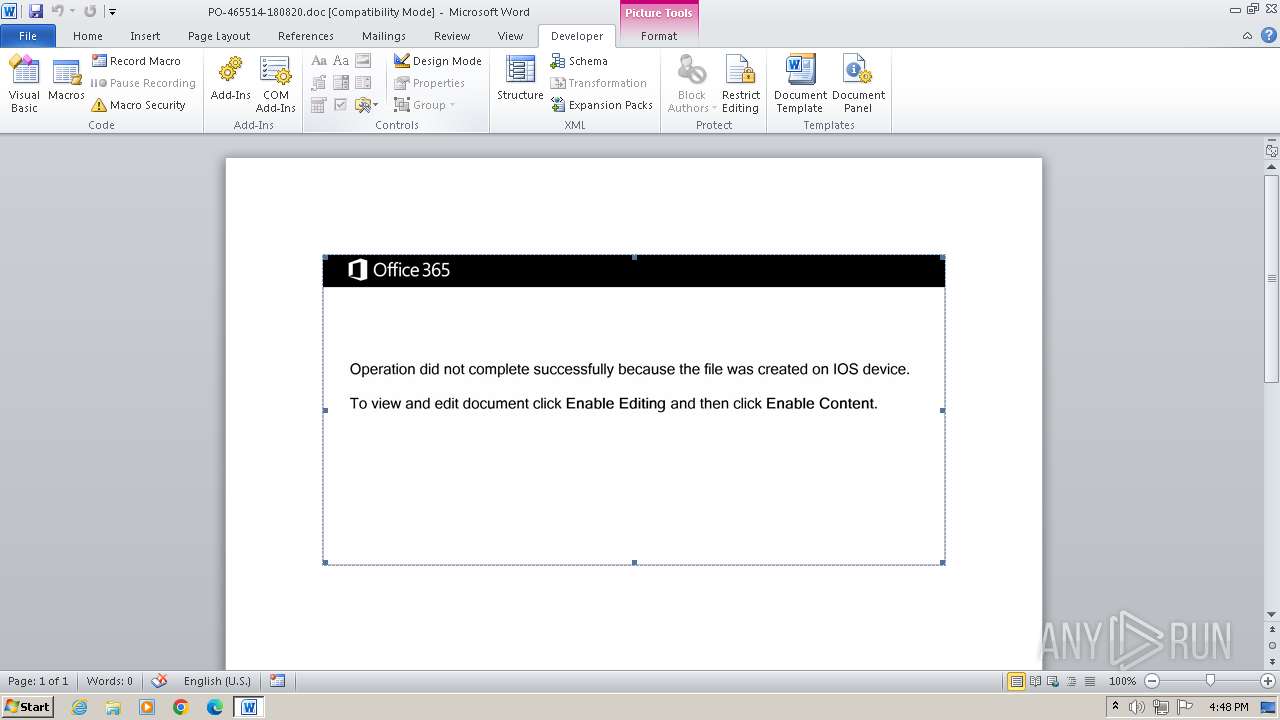
Task: Click the zoom out minus button
Action: [x=1151, y=681]
